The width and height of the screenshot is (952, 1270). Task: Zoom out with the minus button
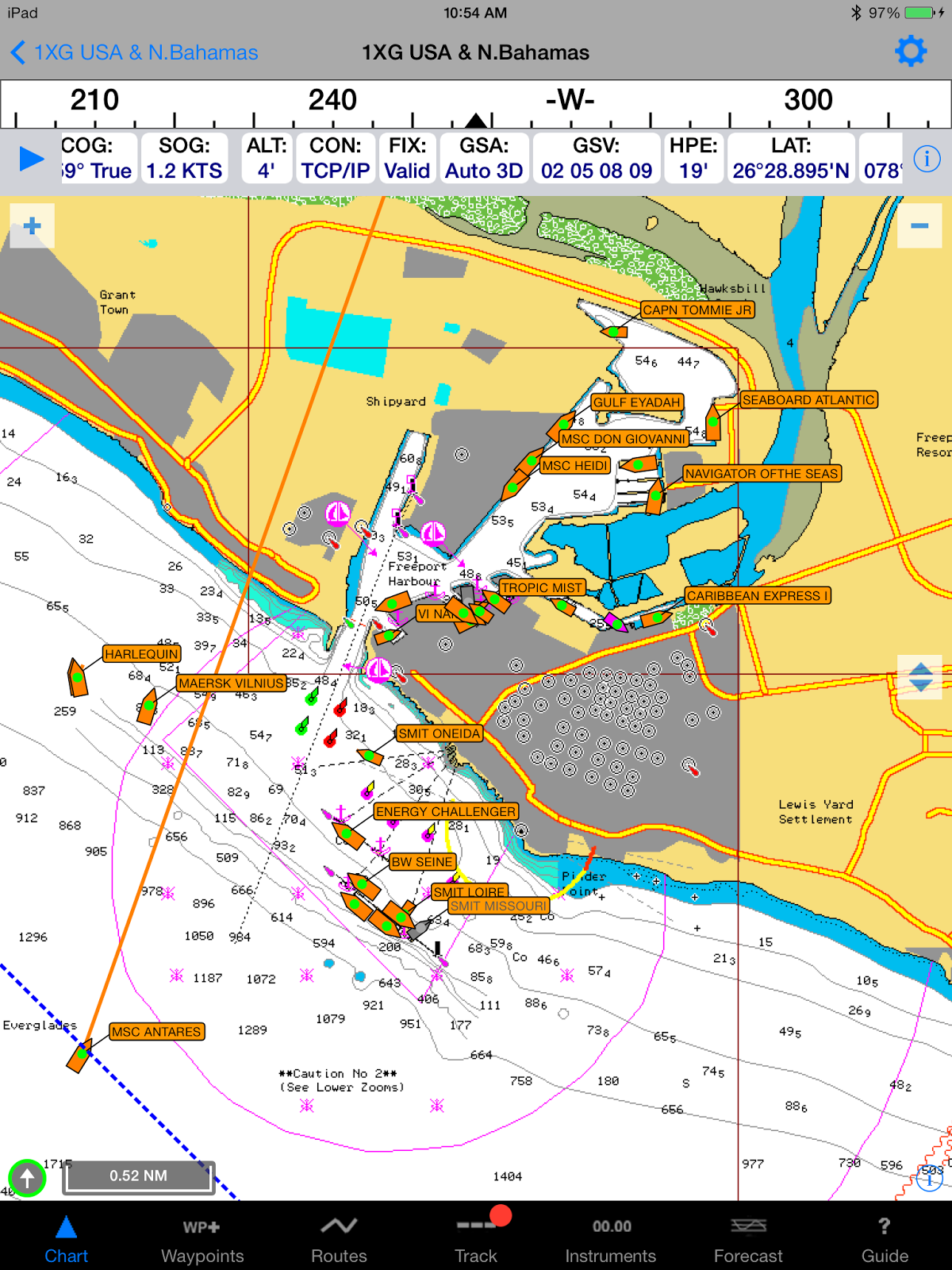click(x=919, y=226)
